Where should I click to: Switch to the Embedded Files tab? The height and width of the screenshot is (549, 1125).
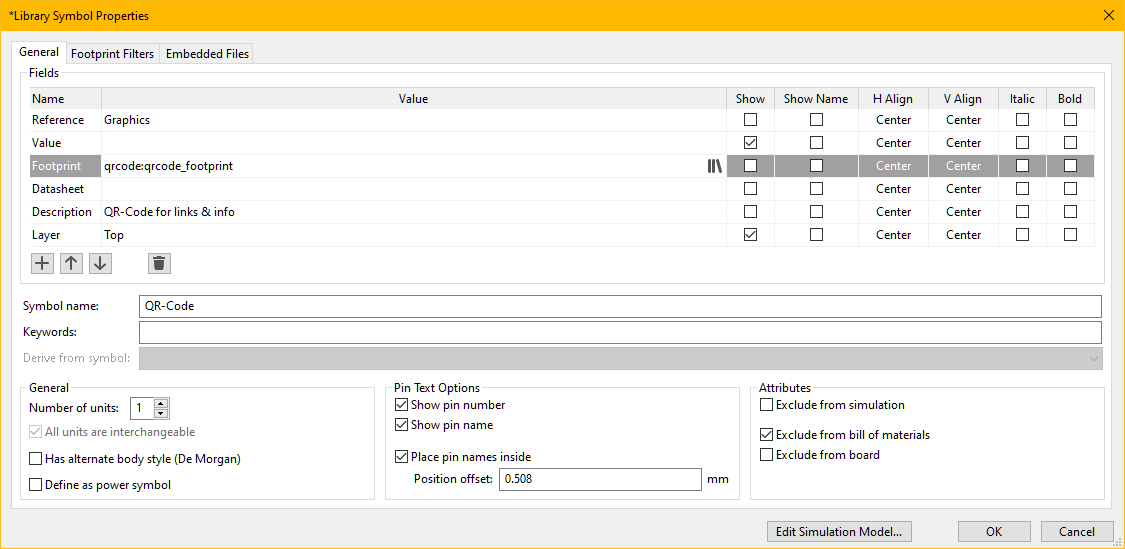click(207, 54)
